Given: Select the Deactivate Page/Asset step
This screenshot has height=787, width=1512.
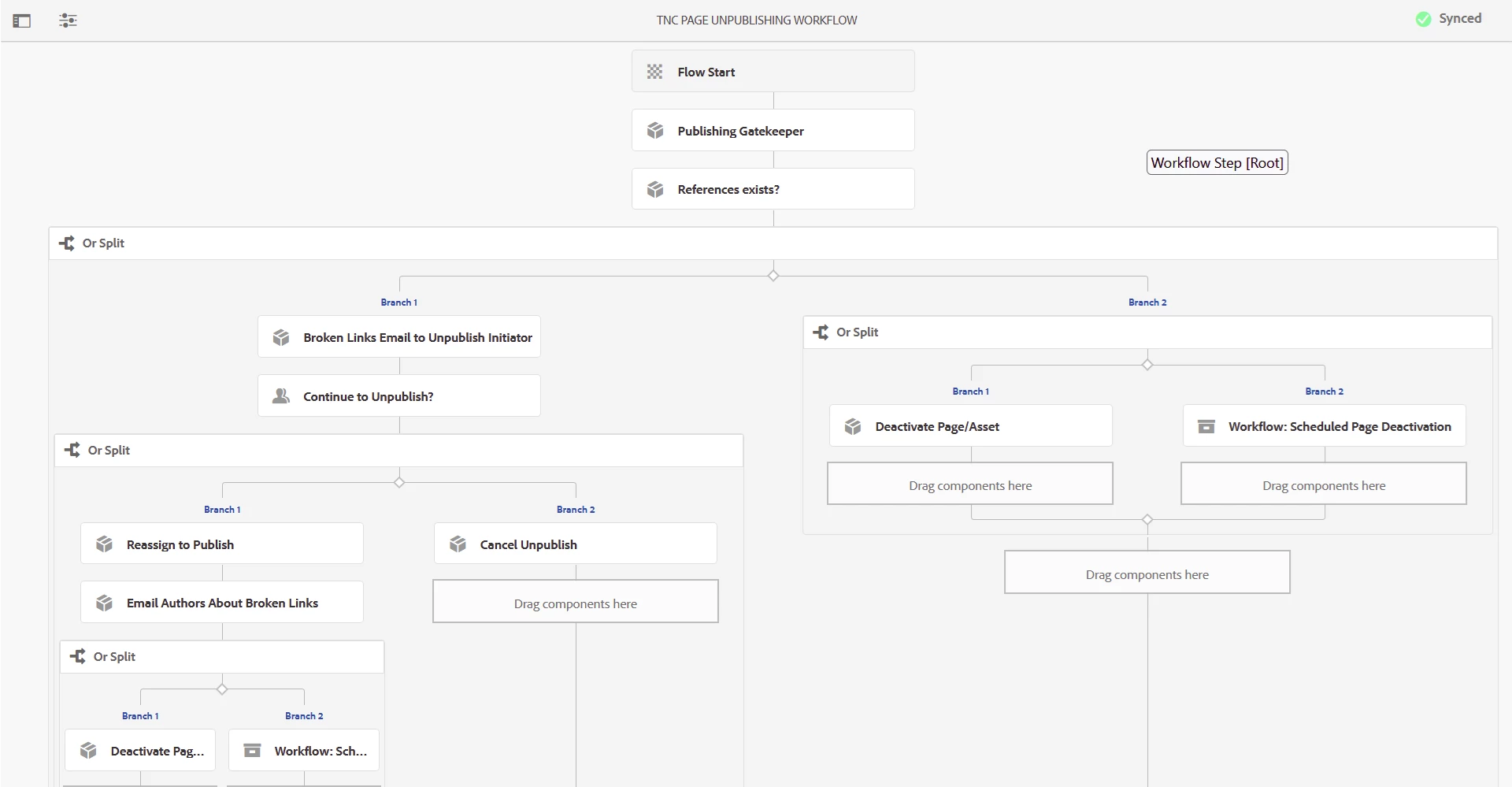Looking at the screenshot, I should [970, 426].
